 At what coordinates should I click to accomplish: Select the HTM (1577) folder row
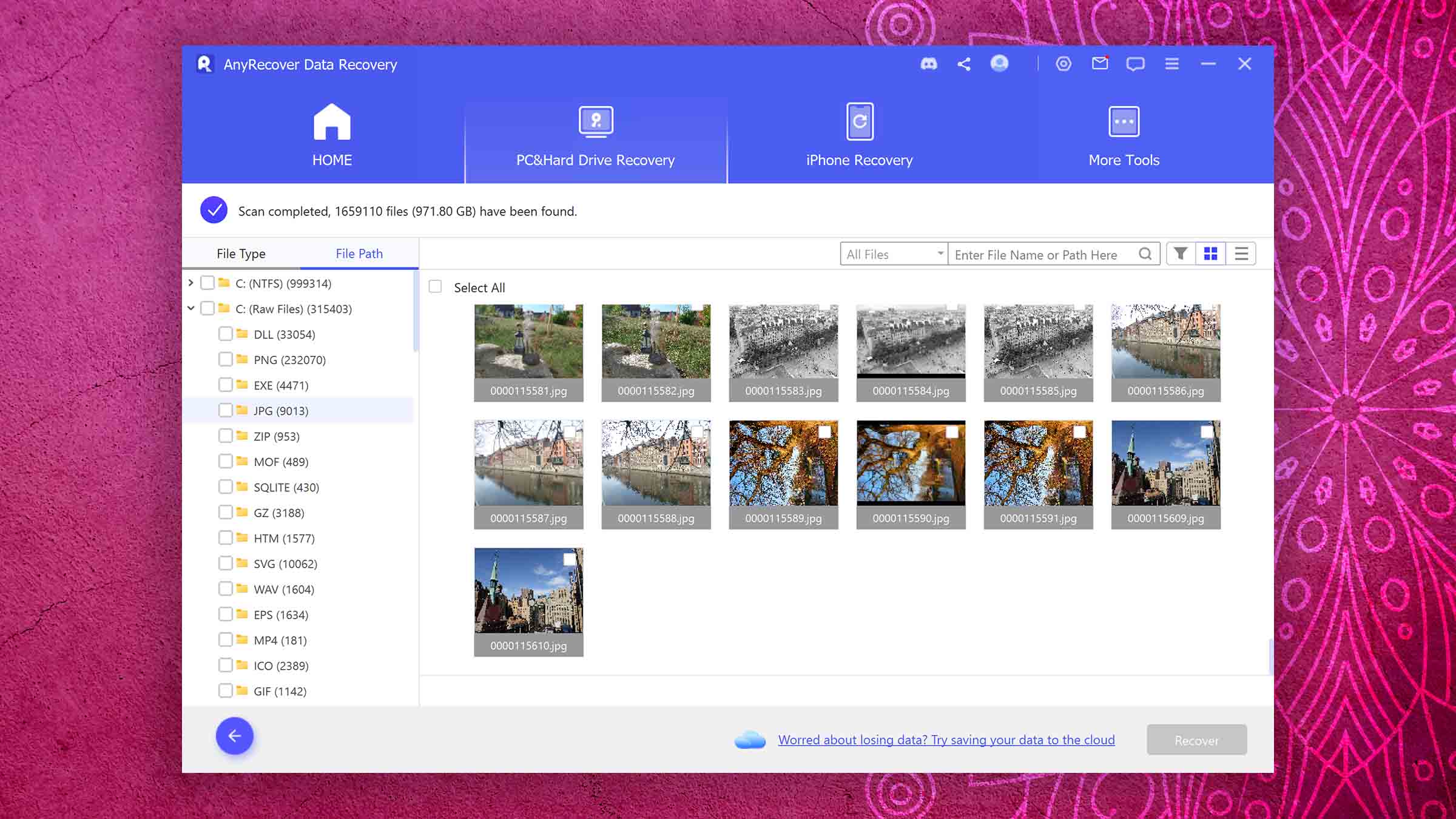click(298, 538)
